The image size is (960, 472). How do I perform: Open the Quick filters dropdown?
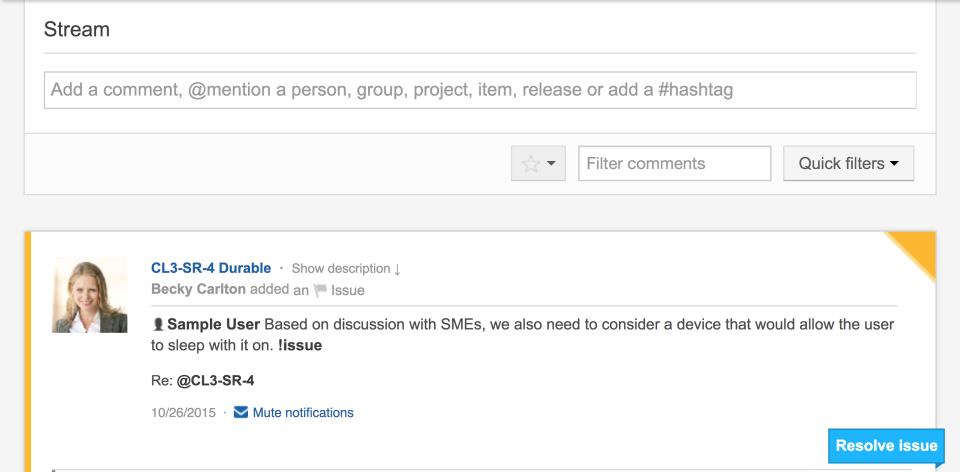point(848,164)
